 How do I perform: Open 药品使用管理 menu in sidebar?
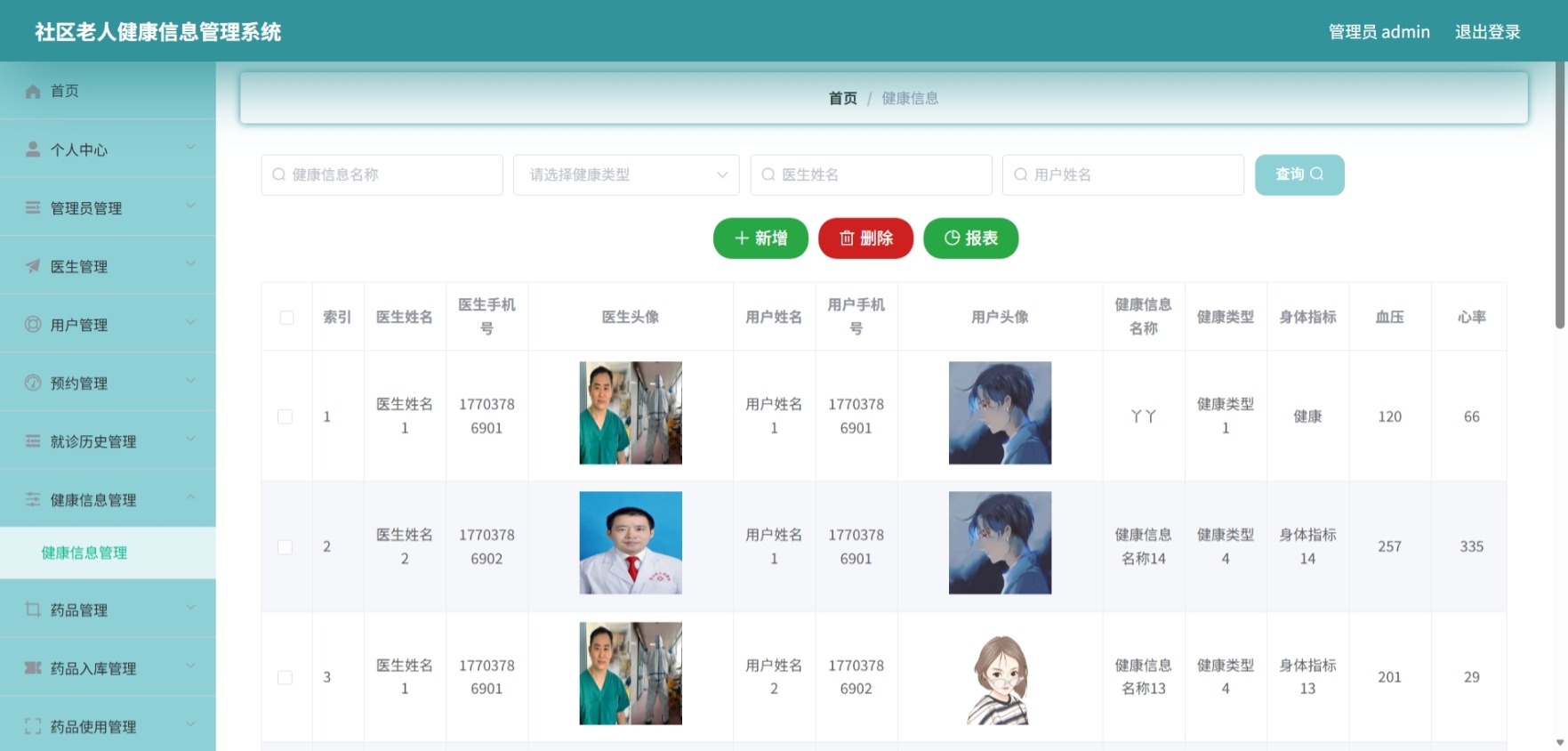click(108, 726)
